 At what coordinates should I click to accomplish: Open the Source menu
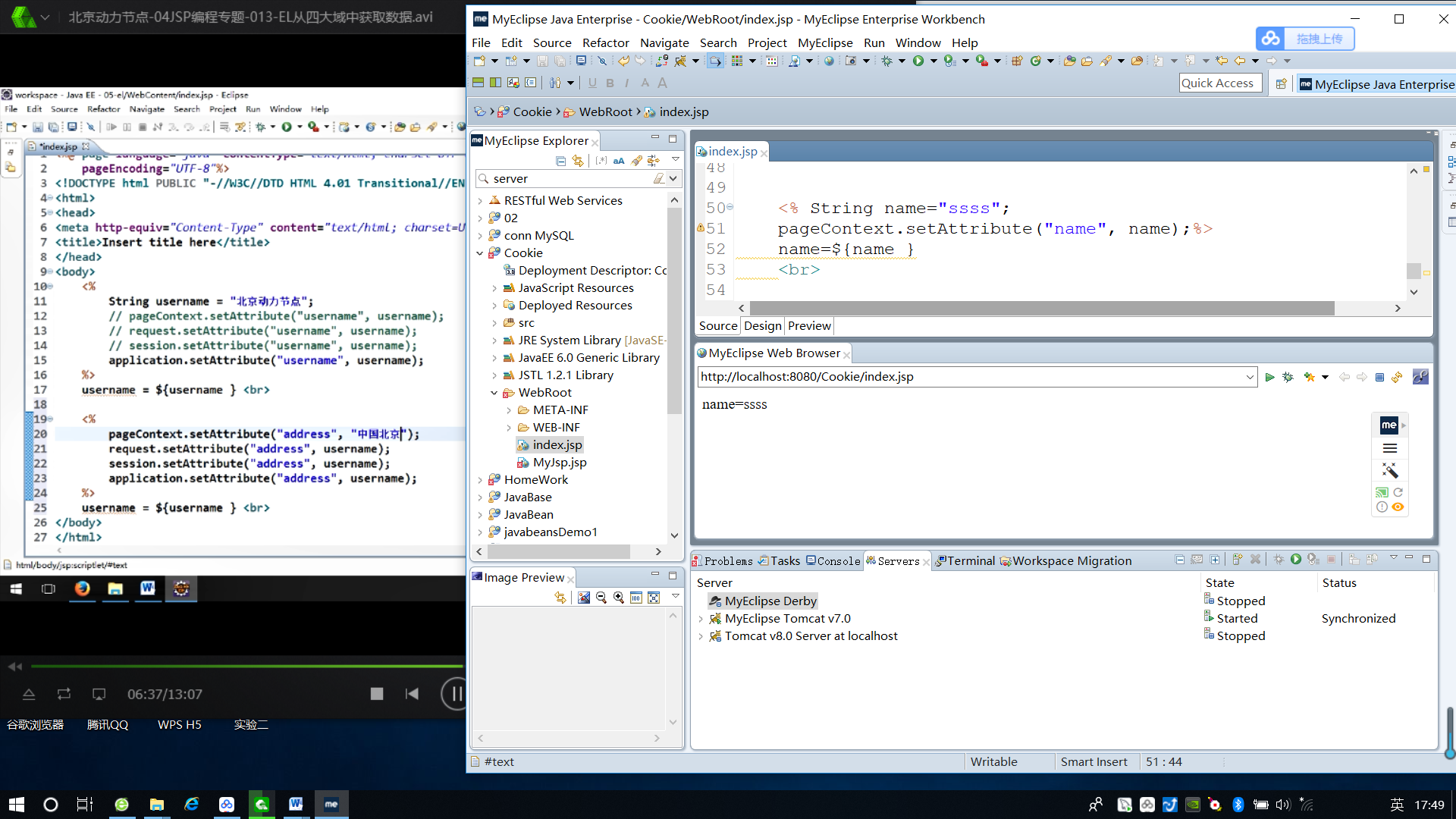point(552,43)
